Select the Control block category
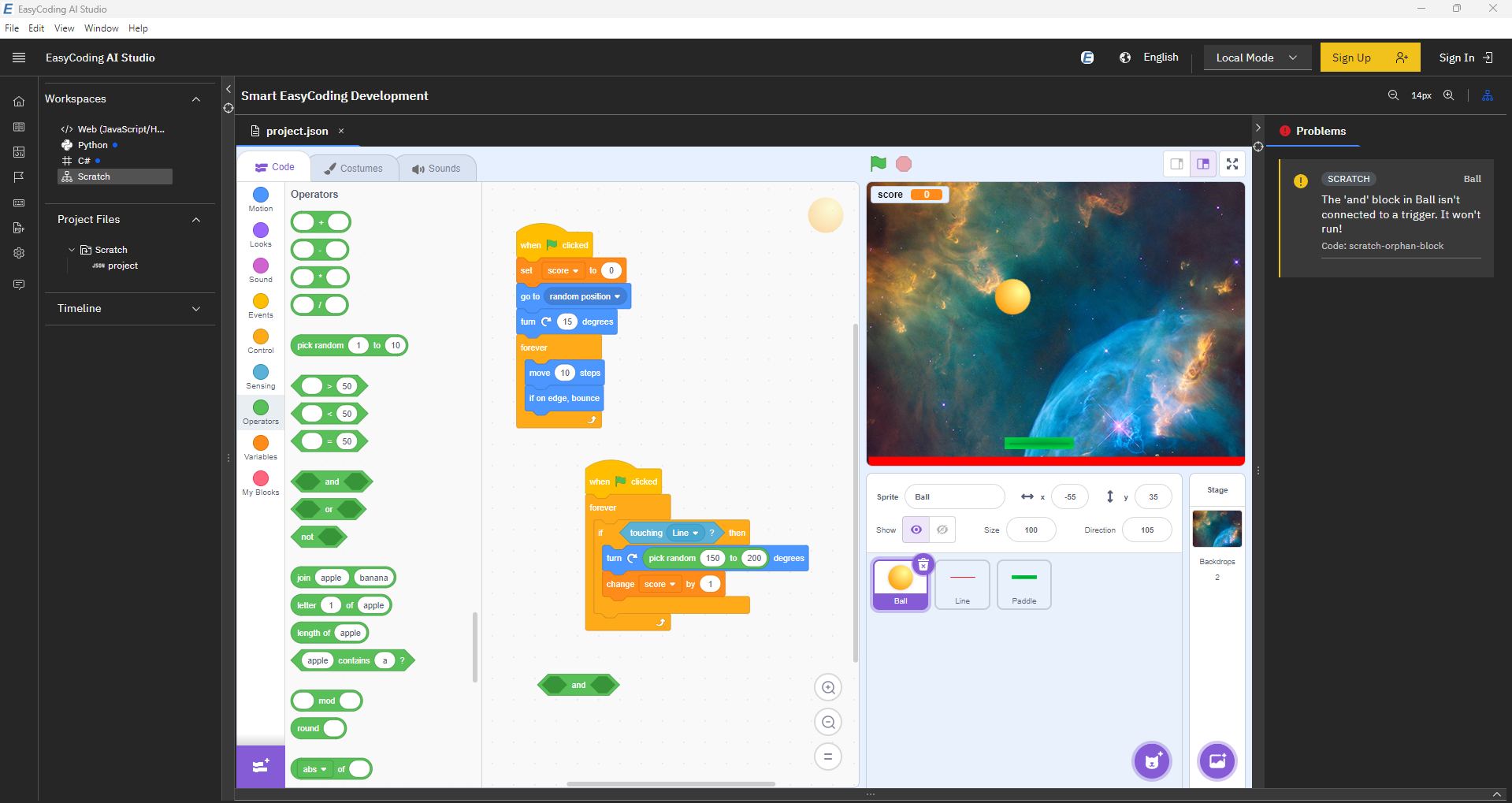 [261, 341]
